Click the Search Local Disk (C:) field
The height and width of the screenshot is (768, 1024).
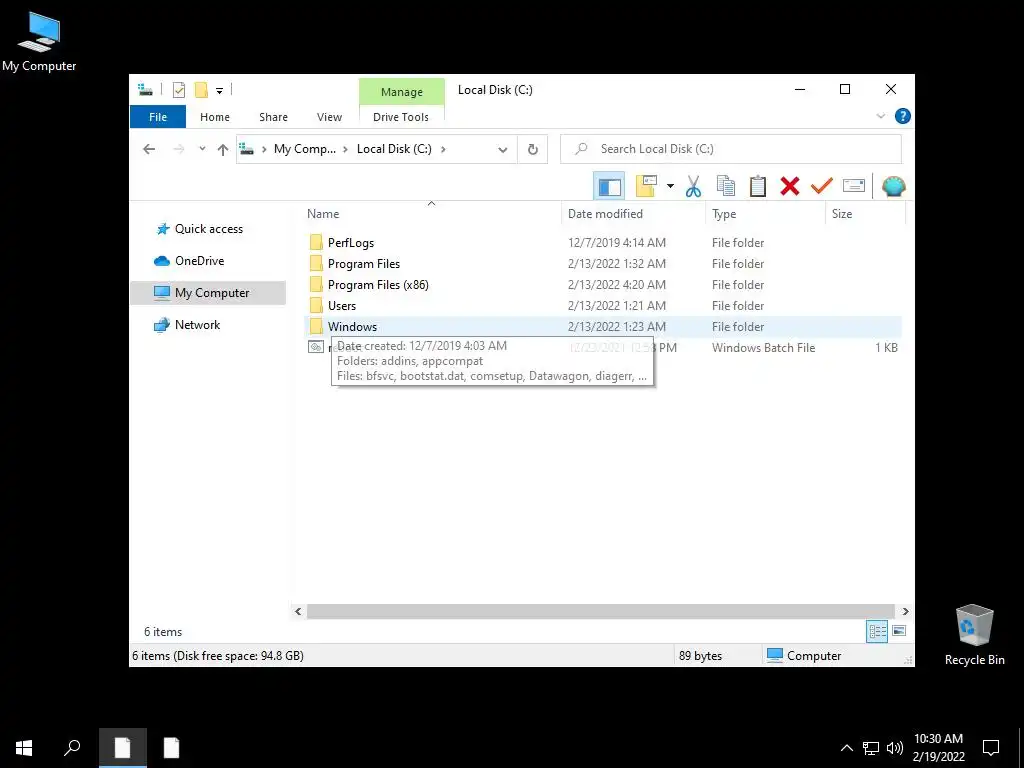731,149
